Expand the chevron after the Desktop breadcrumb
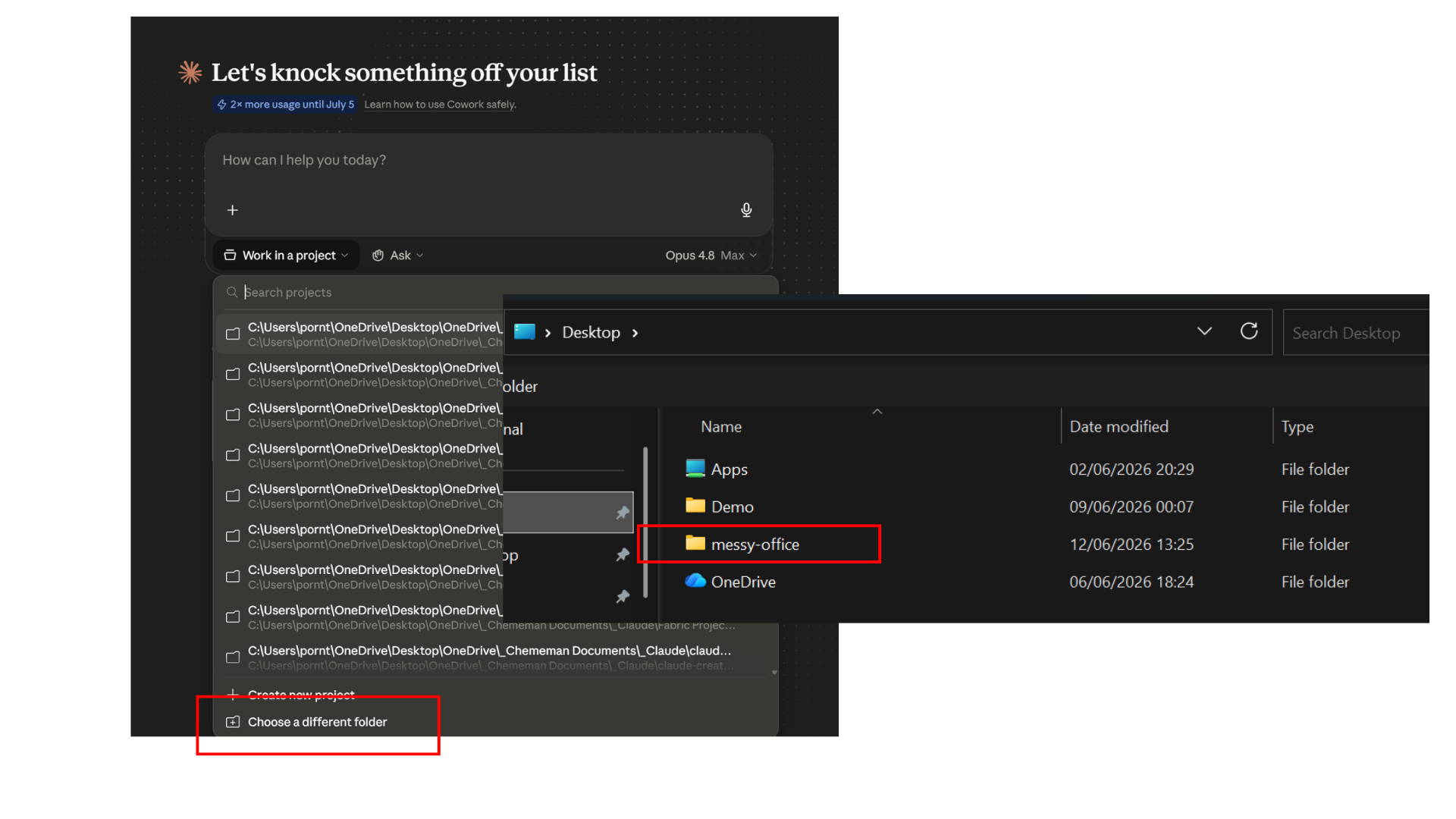 (x=635, y=333)
